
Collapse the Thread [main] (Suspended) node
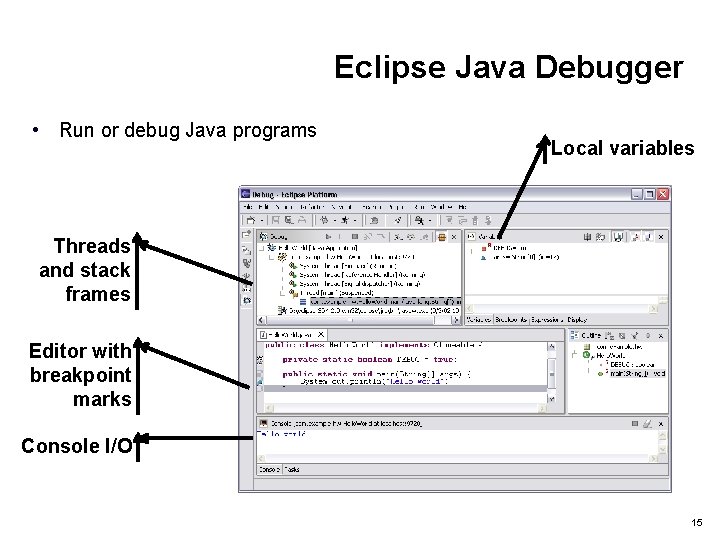pos(282,292)
